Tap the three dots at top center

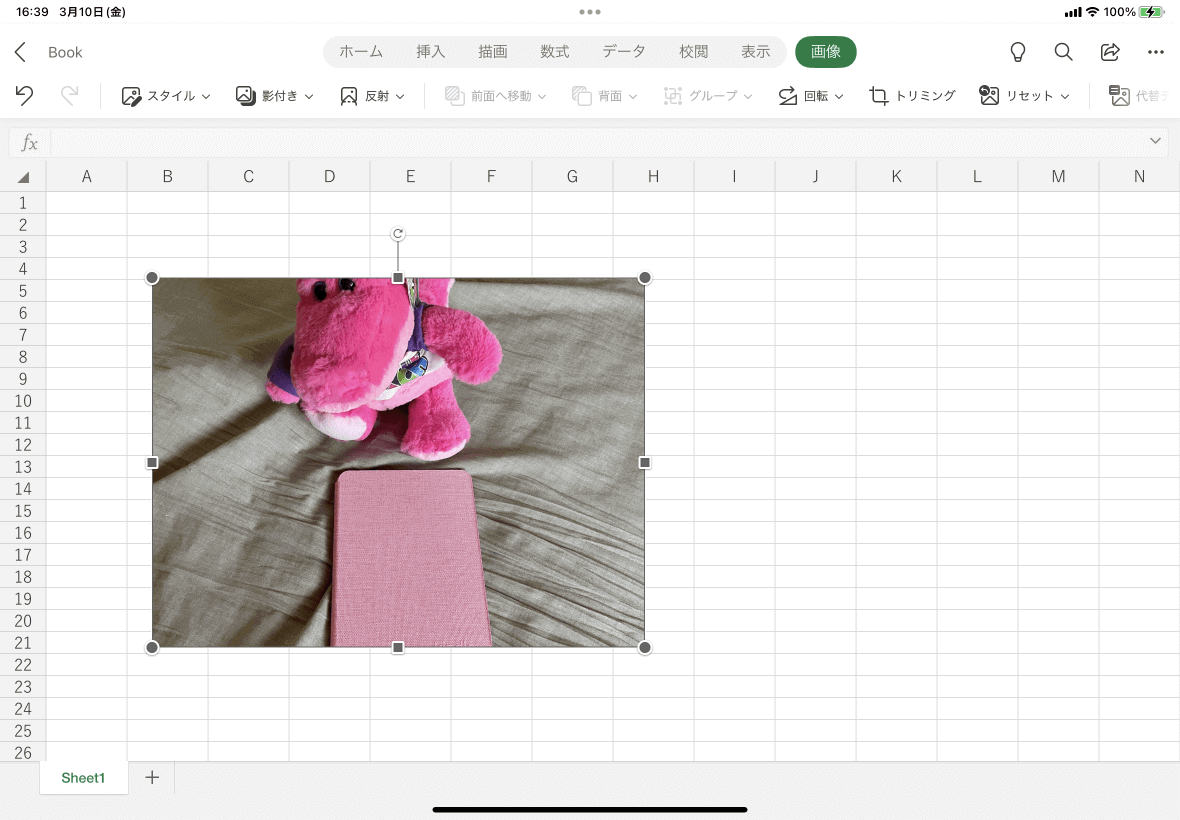point(590,12)
